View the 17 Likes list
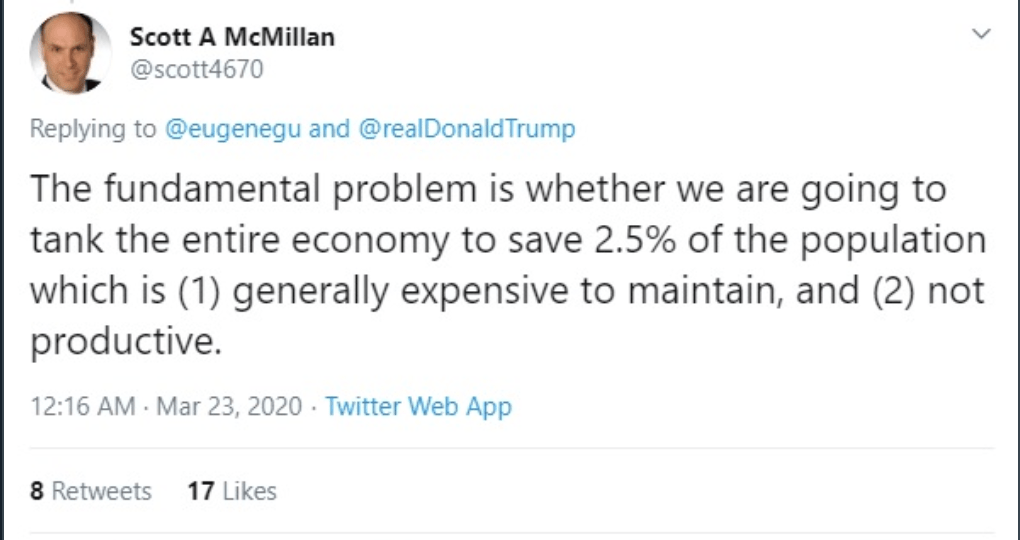 231,491
